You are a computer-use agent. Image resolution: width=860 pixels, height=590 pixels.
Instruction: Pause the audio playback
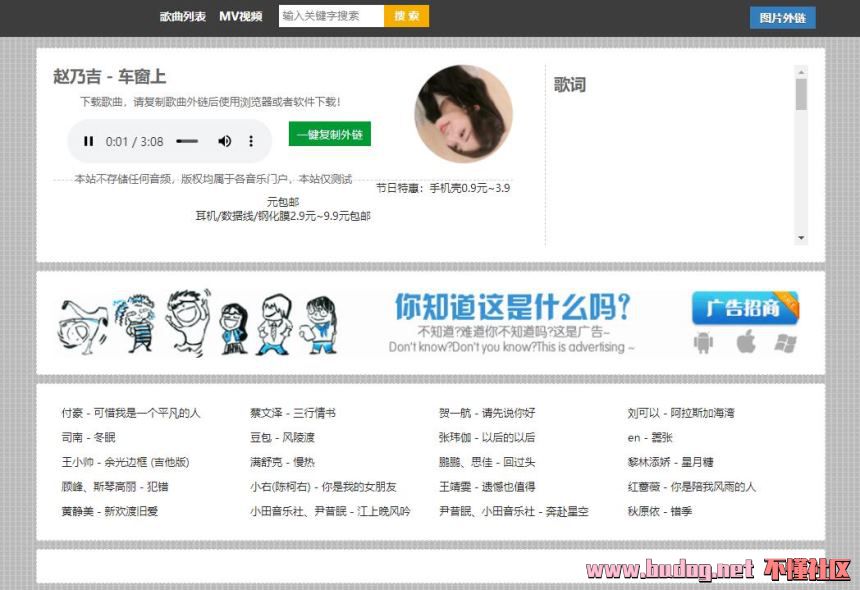tap(89, 141)
